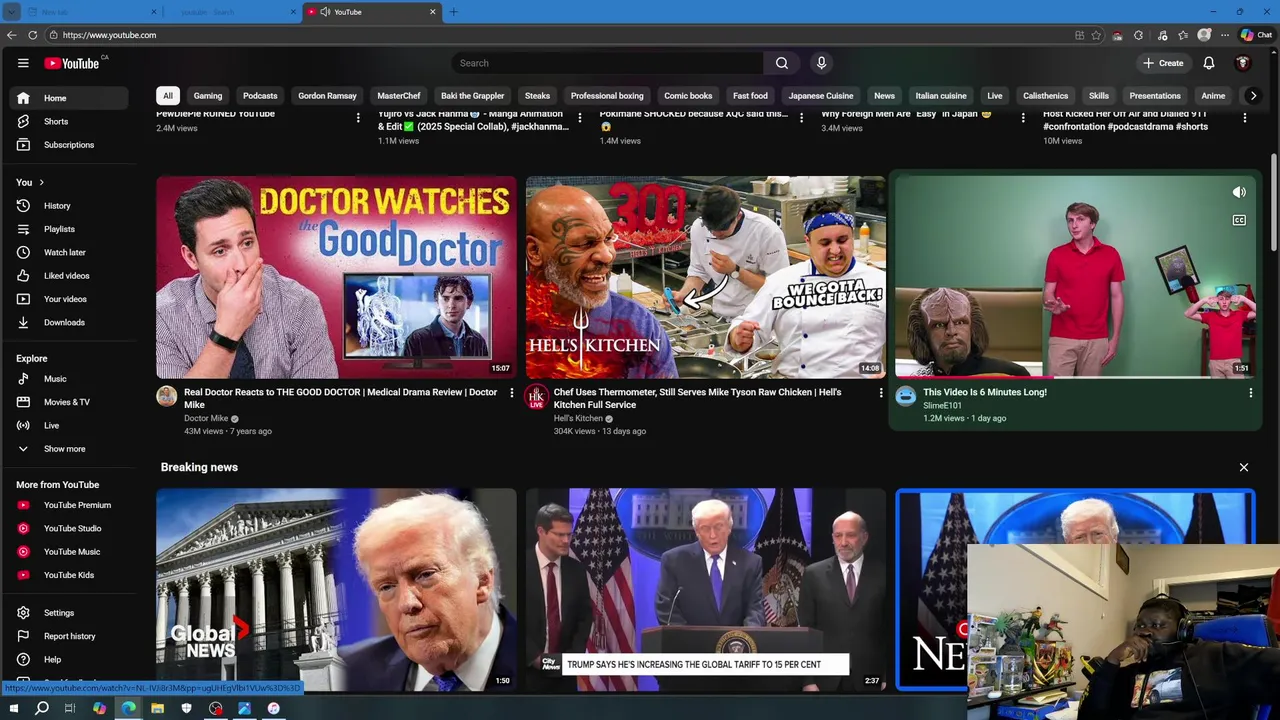Open options for PewDiePie RUINED YouTube video
Viewport: 1280px width, 720px height.
[x=358, y=118]
